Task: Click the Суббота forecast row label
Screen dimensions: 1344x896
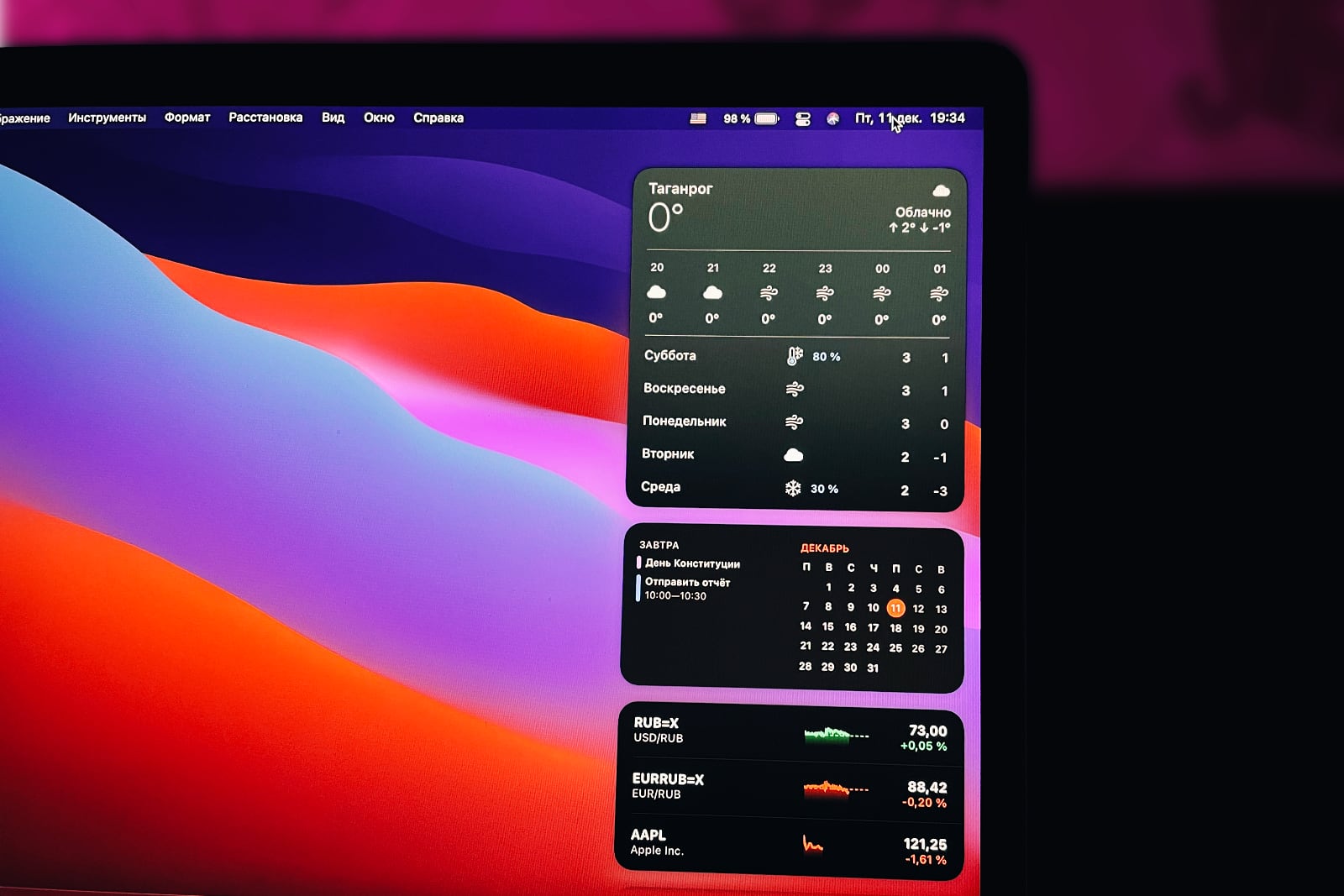Action: point(670,355)
